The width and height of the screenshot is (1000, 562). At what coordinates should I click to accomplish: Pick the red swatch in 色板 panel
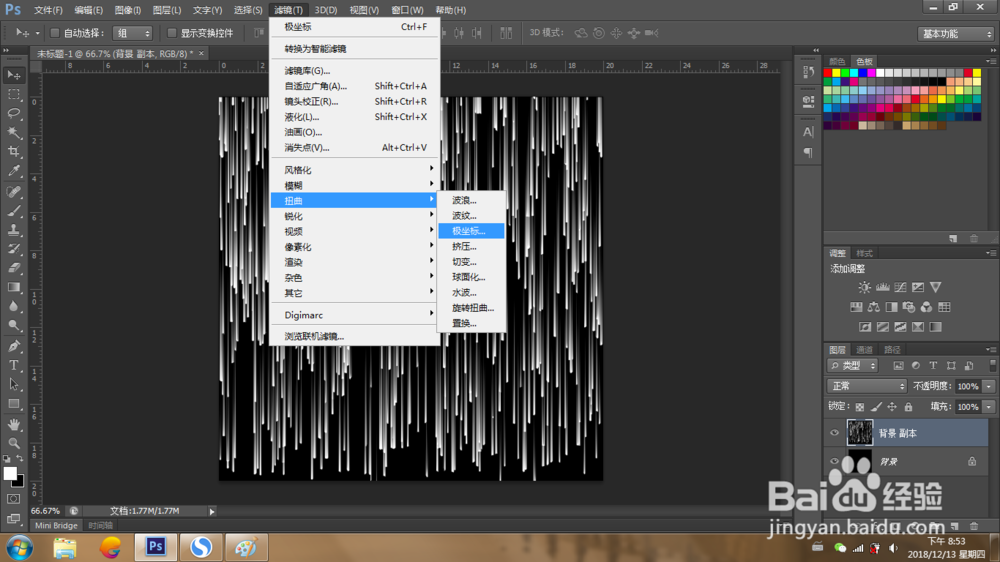[828, 73]
